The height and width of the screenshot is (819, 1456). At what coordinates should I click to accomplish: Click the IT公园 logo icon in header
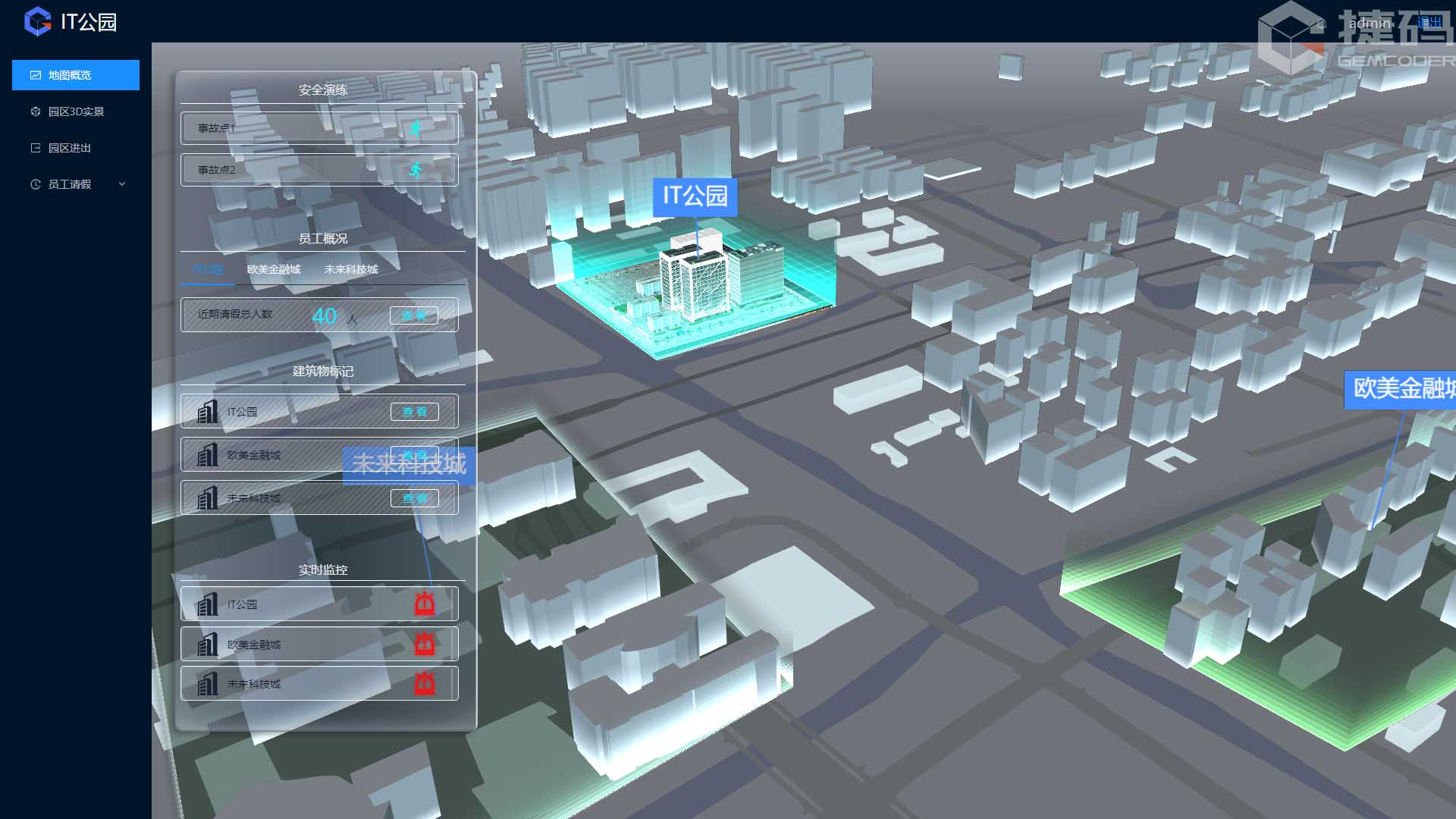[x=37, y=22]
